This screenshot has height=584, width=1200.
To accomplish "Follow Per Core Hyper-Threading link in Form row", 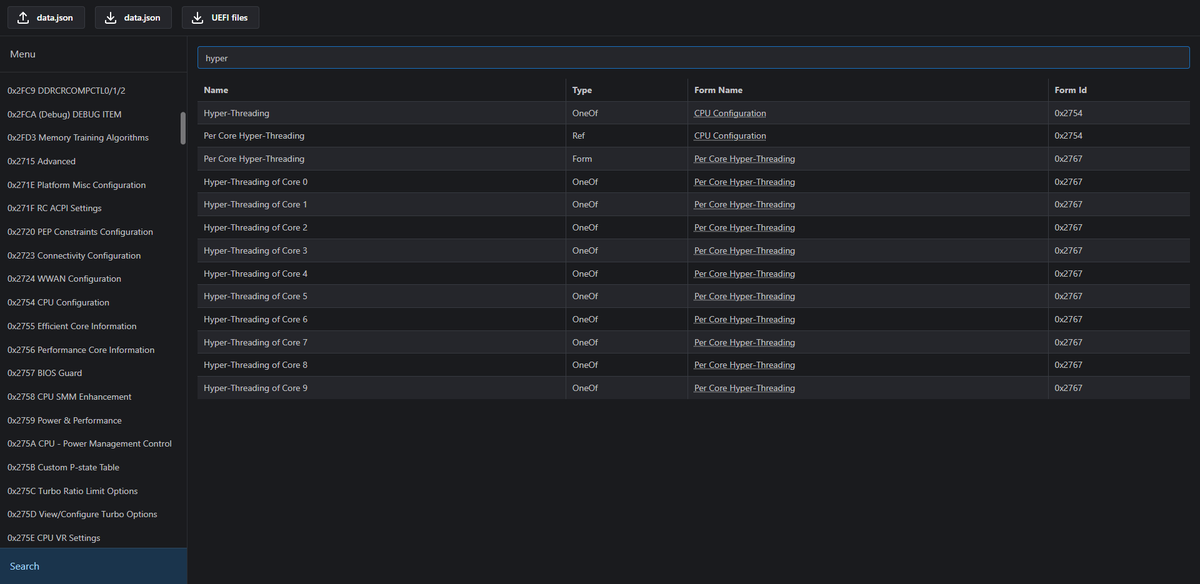I will point(745,159).
